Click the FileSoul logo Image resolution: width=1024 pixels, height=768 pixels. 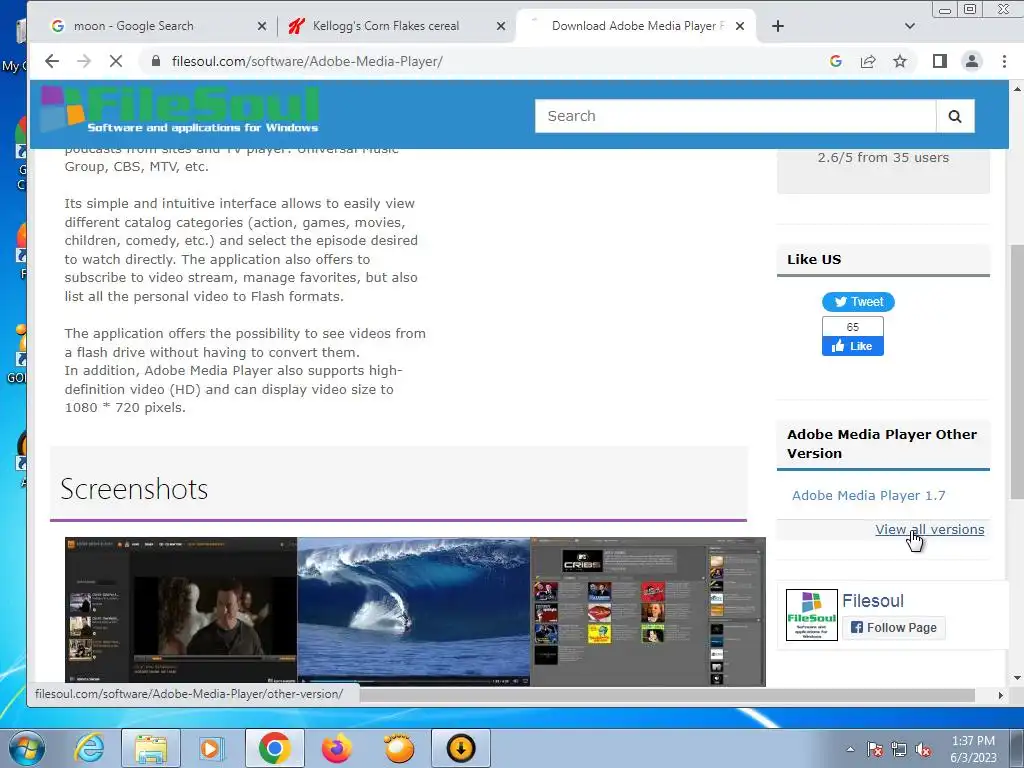[180, 110]
